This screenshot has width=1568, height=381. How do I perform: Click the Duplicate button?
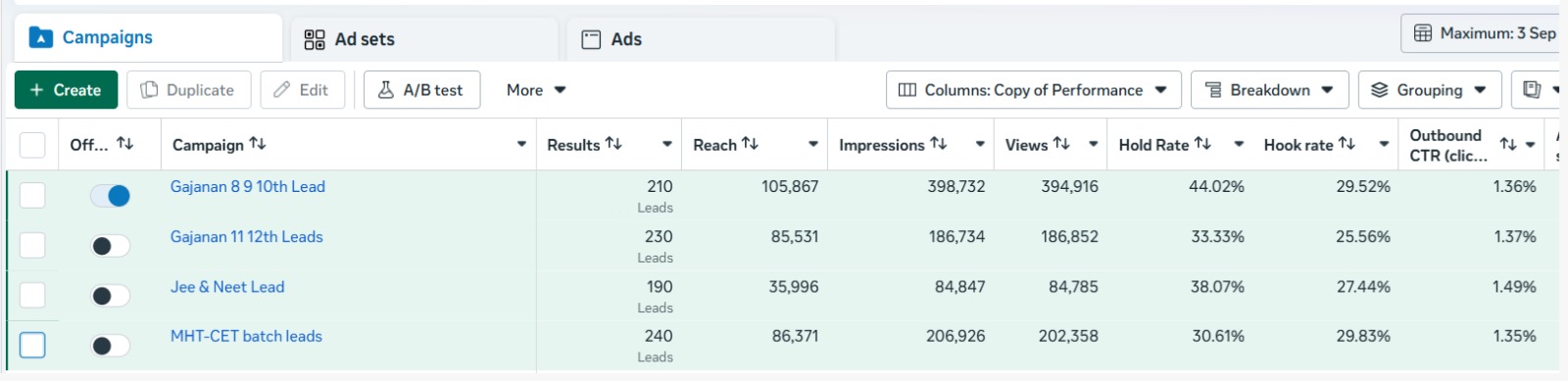[188, 90]
